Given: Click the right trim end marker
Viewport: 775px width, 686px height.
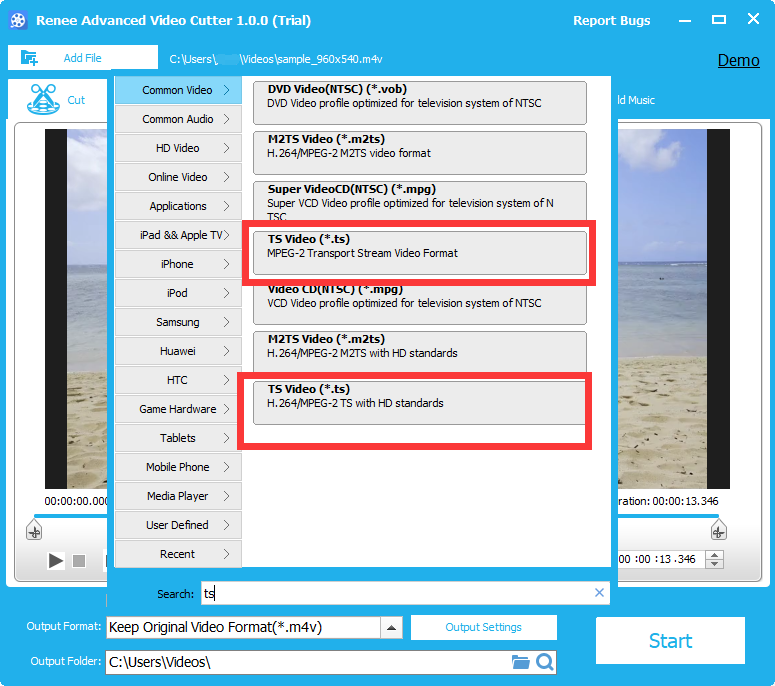Looking at the screenshot, I should click(x=717, y=531).
